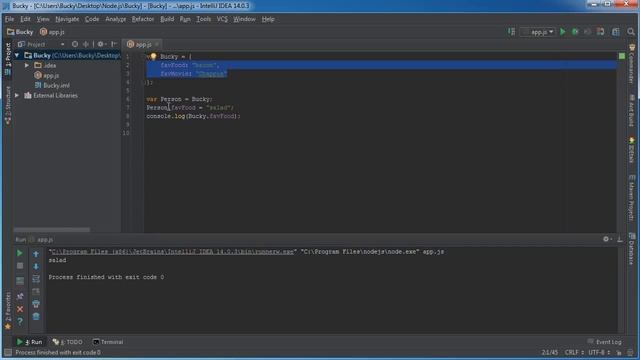Open Event Log tool window
Viewport: 640px width, 360px height.
604,342
